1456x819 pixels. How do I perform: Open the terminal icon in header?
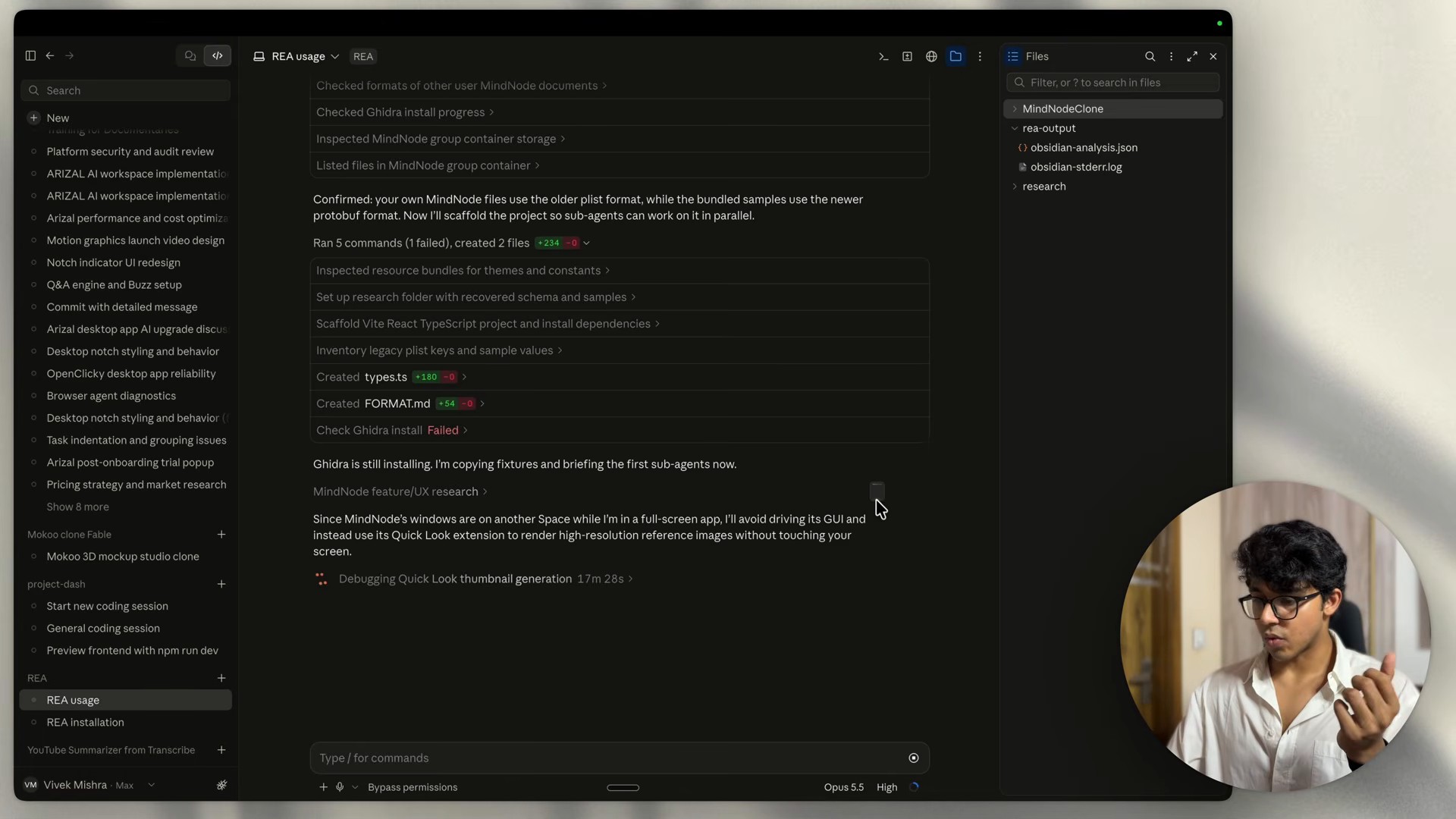click(x=883, y=56)
